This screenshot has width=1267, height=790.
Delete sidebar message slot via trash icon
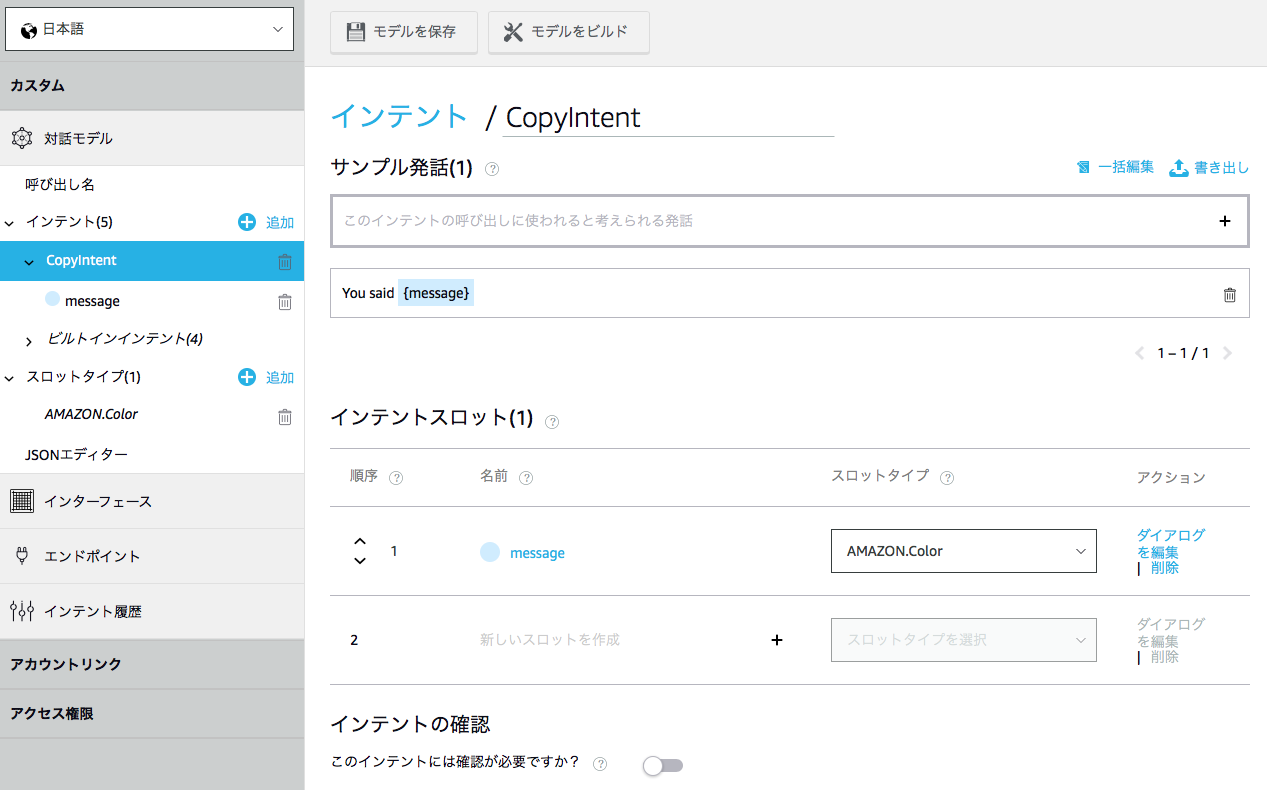click(285, 301)
